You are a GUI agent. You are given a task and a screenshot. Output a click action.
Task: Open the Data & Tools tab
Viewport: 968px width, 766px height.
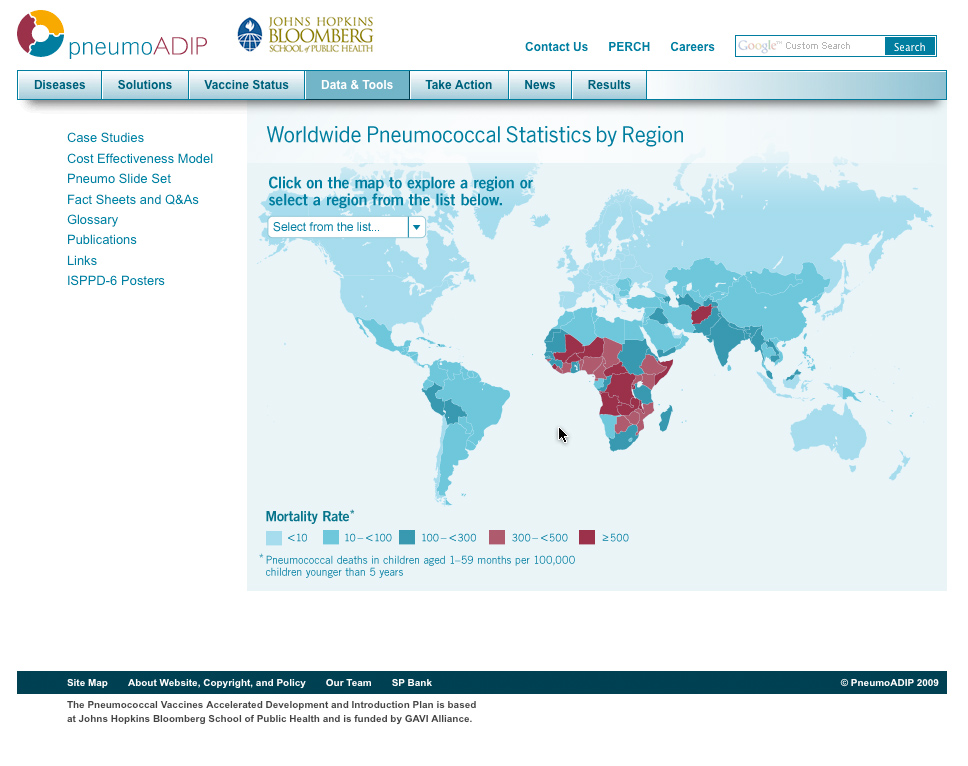coord(357,85)
